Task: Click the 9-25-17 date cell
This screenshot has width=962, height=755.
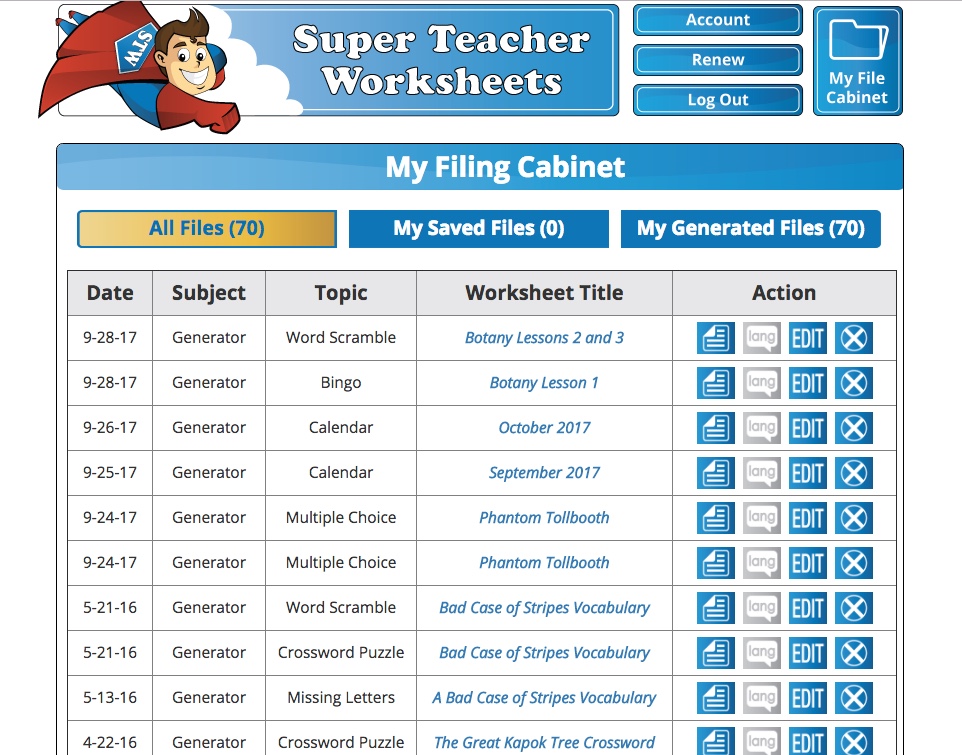Action: pyautogui.click(x=110, y=473)
